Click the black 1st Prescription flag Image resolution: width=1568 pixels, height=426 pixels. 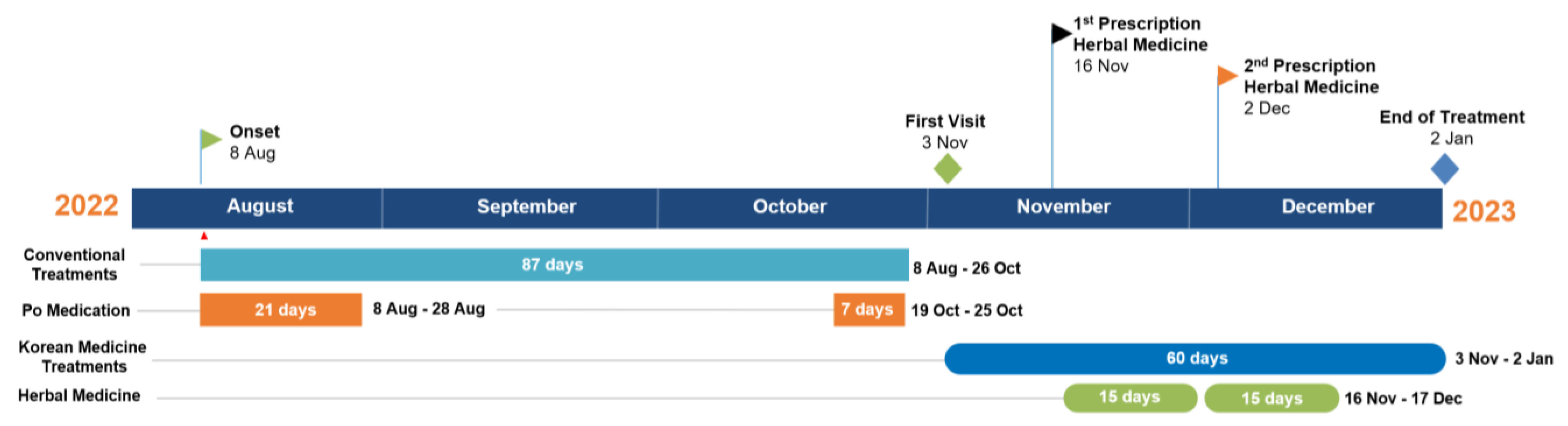[1061, 33]
